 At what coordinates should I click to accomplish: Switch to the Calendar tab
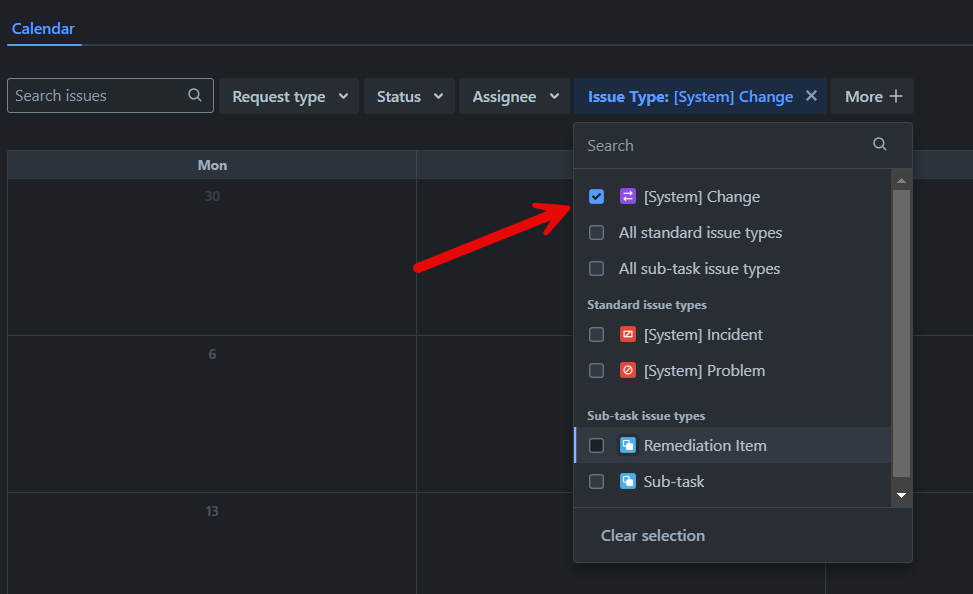click(44, 29)
